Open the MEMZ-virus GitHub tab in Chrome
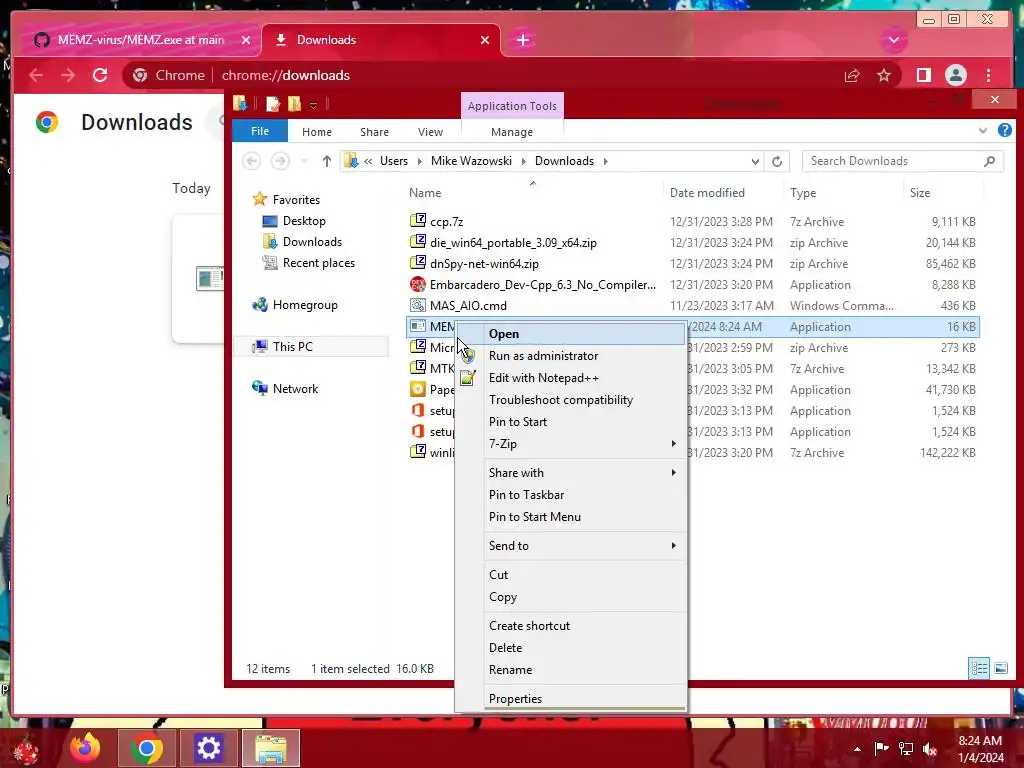Image resolution: width=1024 pixels, height=768 pixels. (140, 40)
